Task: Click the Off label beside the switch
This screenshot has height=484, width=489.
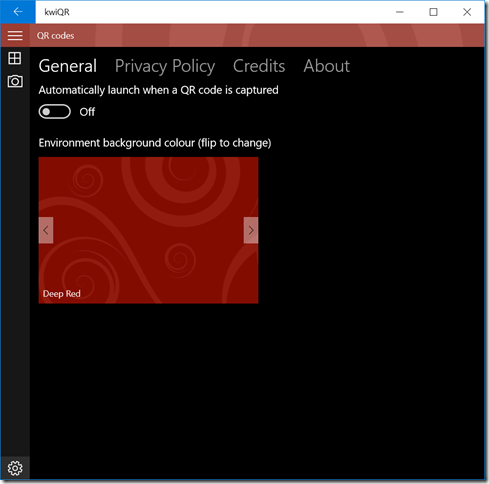Action: [87, 112]
